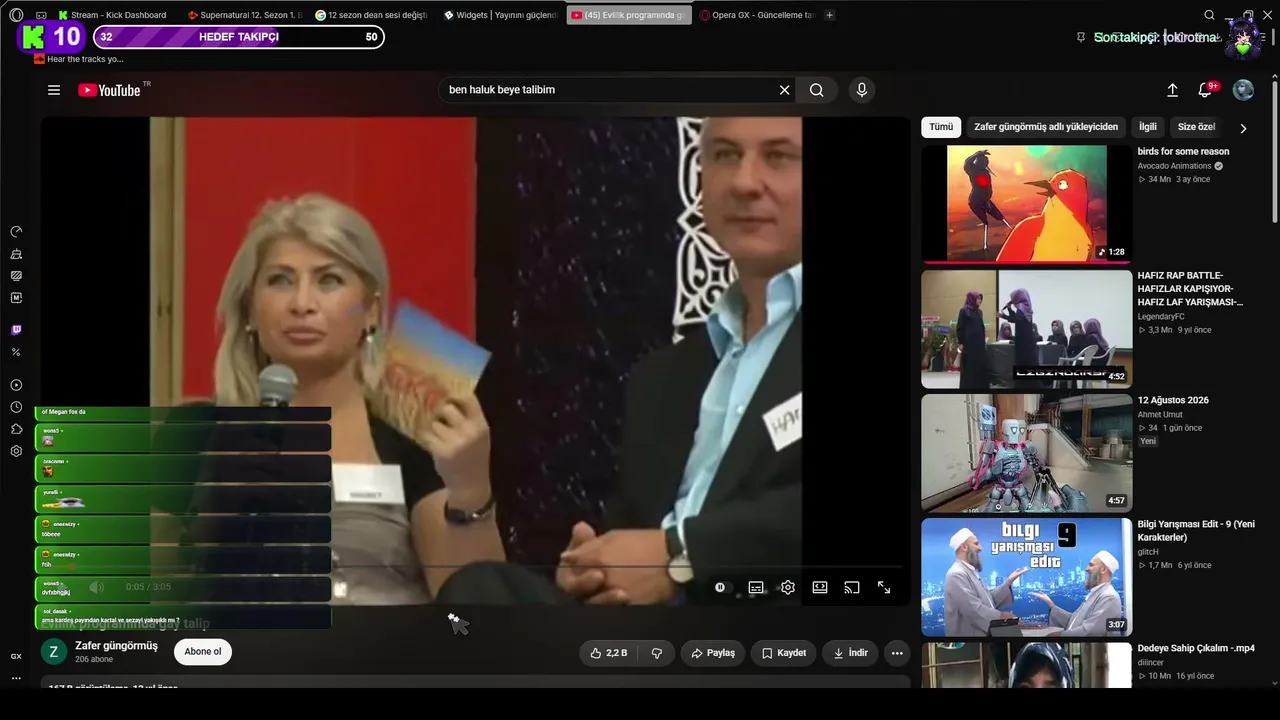Save the video with Kaydet
The height and width of the screenshot is (720, 1280).
click(x=784, y=653)
